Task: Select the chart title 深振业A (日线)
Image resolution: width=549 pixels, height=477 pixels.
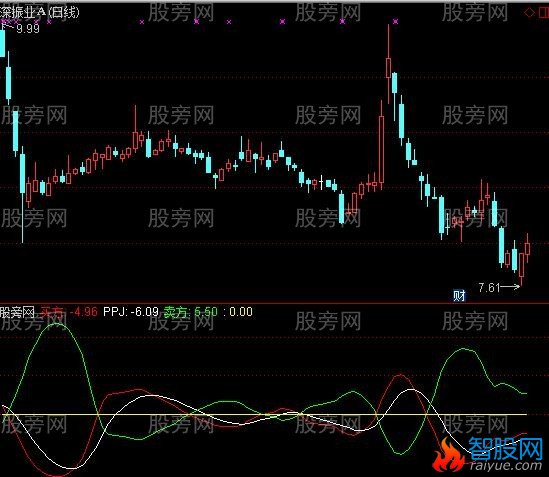Action: click(40, 12)
